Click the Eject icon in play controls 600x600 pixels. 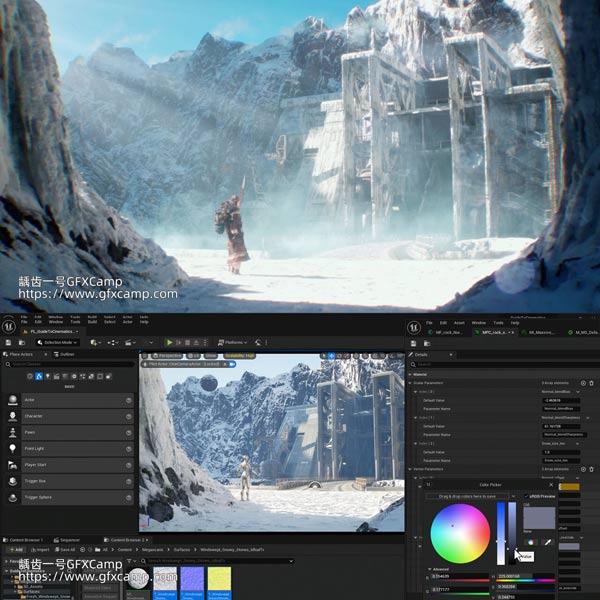pyautogui.click(x=196, y=342)
